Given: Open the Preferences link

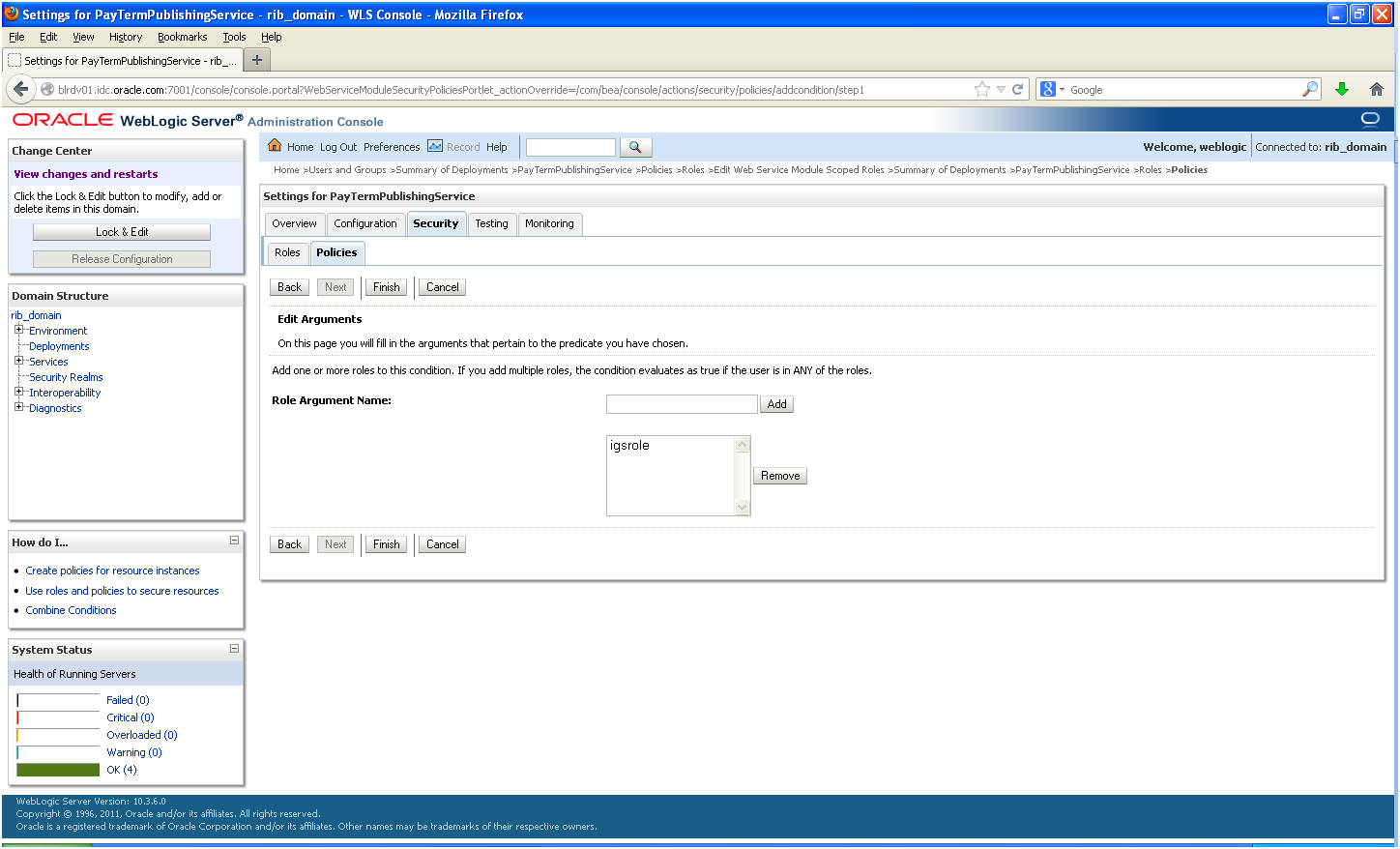Looking at the screenshot, I should coord(392,147).
